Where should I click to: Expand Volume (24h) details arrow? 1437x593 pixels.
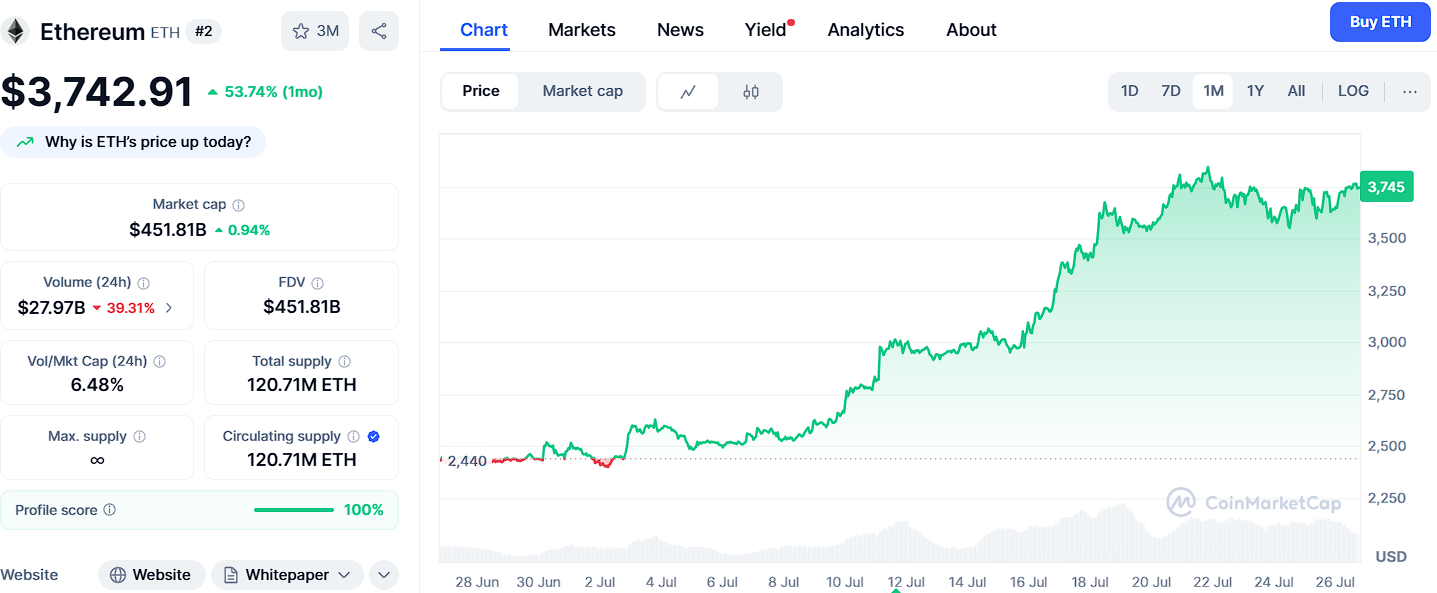pyautogui.click(x=168, y=308)
